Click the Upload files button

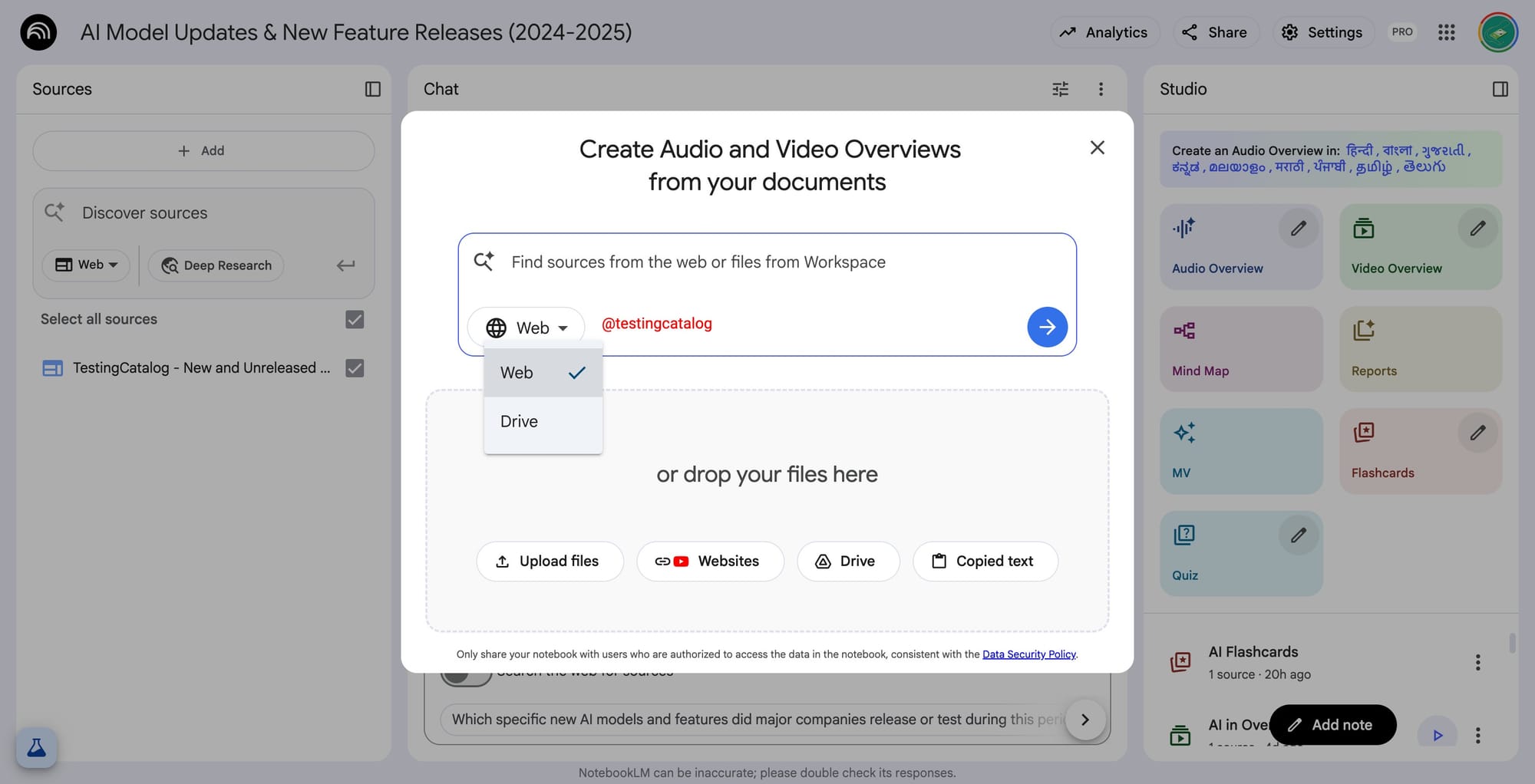[x=550, y=562]
